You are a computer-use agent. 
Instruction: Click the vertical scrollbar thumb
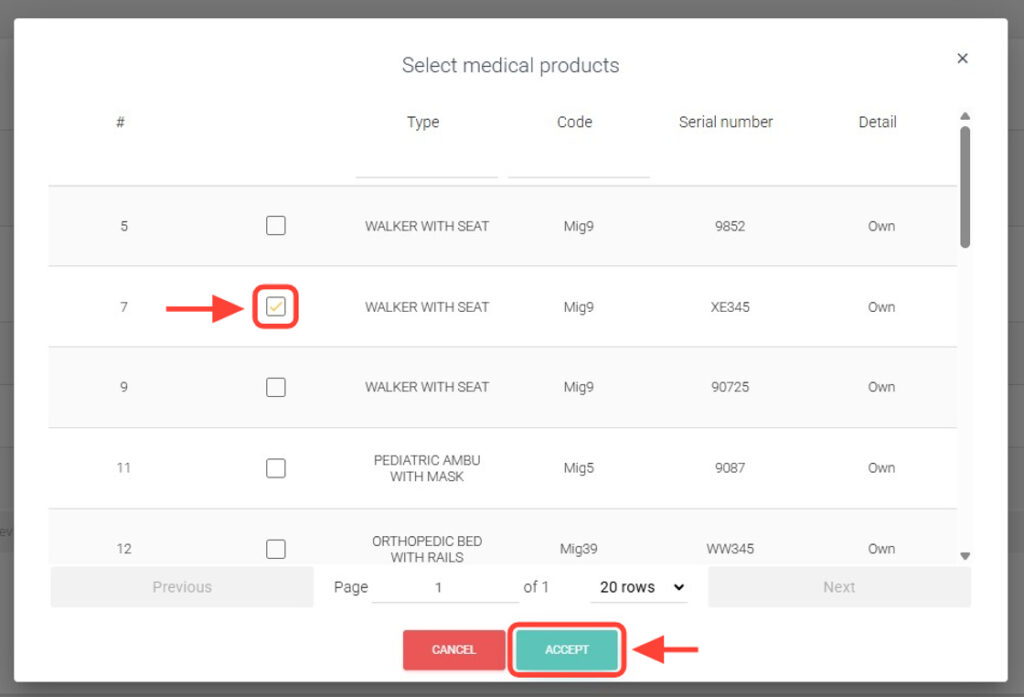965,185
